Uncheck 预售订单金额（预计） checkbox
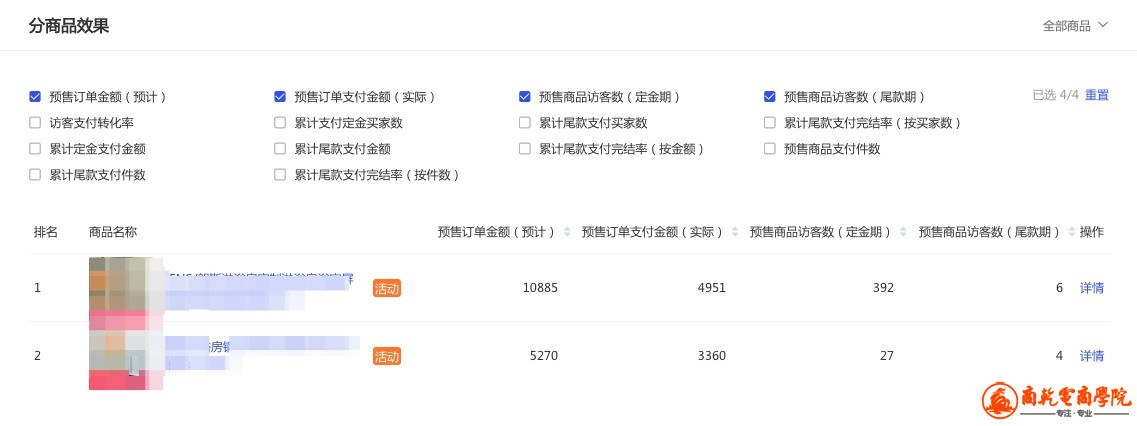 35,97
